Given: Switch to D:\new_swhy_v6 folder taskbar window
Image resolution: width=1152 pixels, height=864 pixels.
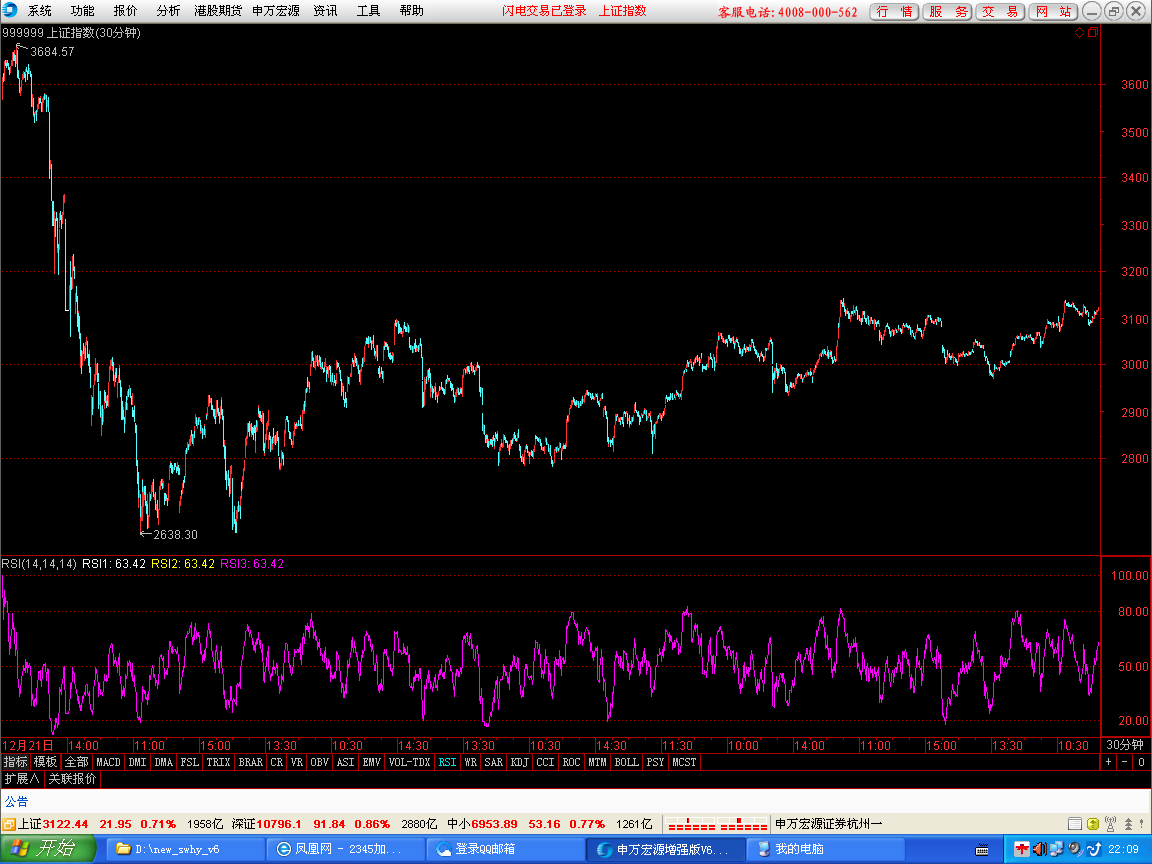Looking at the screenshot, I should click(x=185, y=849).
